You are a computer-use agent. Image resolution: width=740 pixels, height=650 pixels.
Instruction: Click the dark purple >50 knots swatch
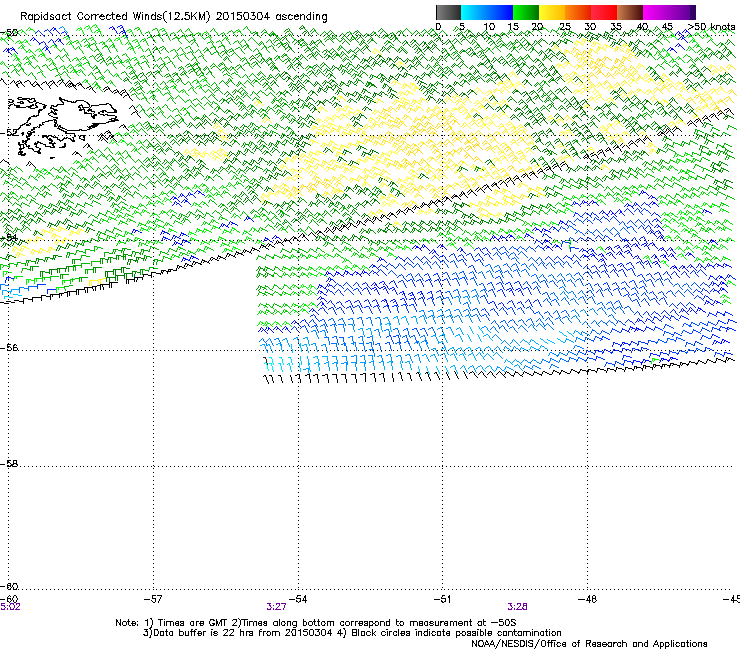coord(692,12)
